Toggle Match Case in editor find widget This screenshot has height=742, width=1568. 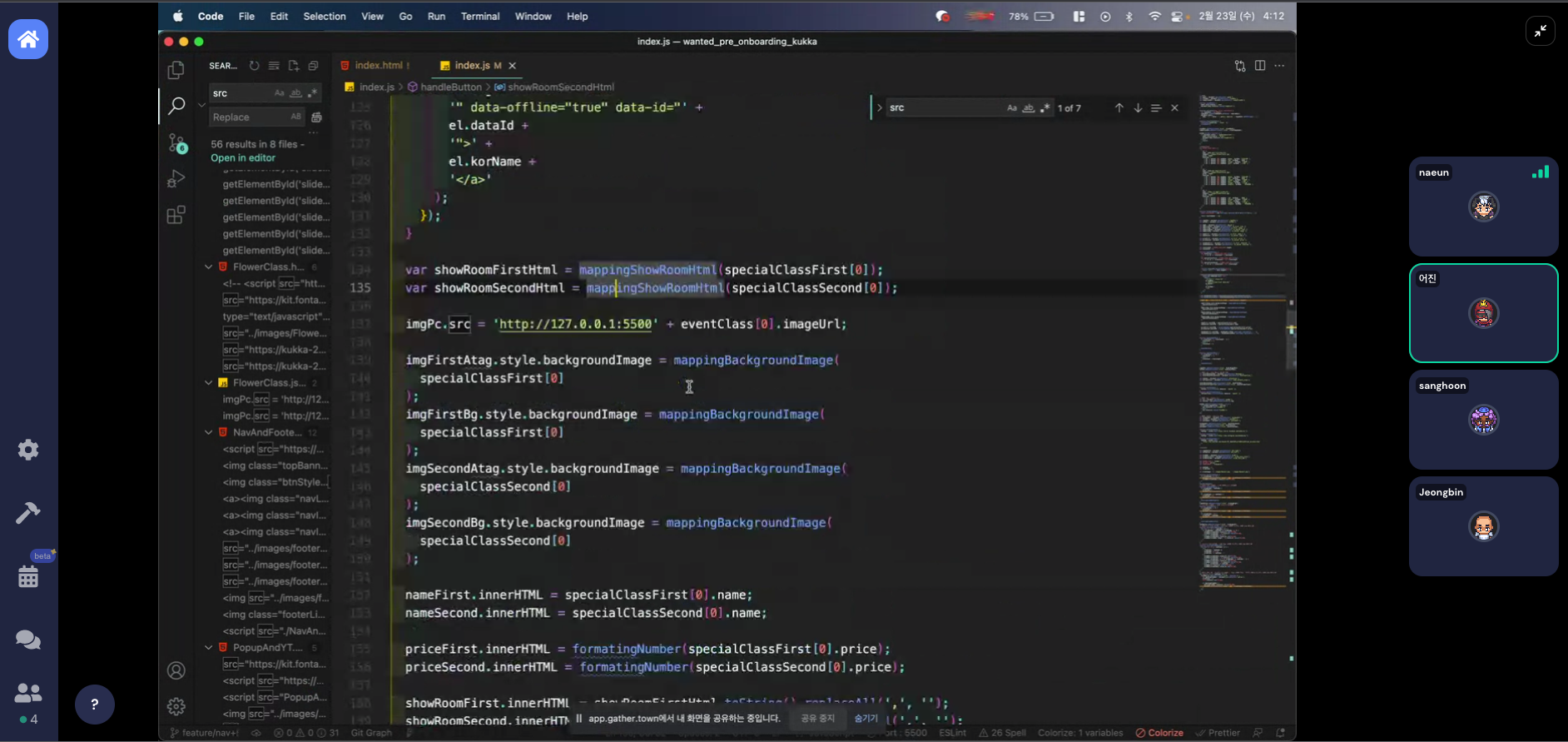1012,108
